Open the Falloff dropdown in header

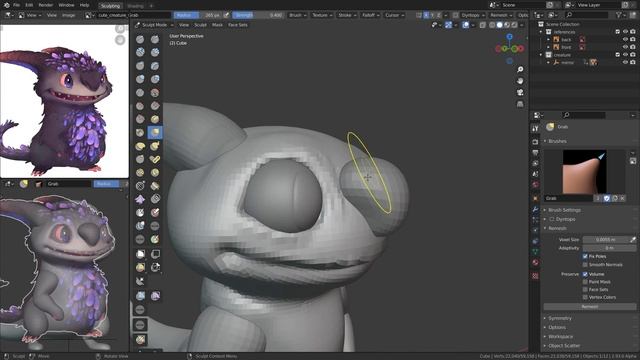tap(371, 15)
